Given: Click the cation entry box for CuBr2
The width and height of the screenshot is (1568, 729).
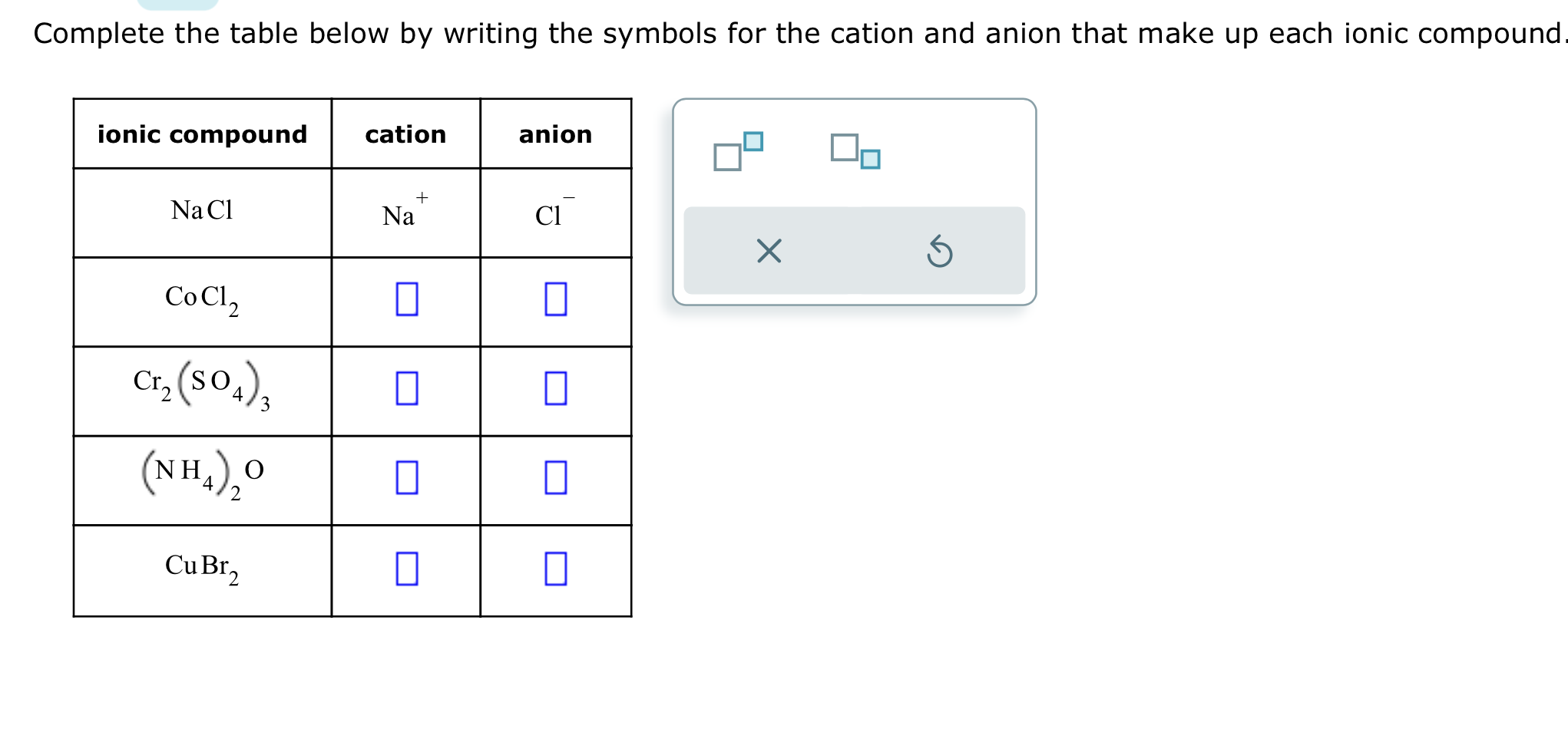Looking at the screenshot, I should (x=406, y=569).
